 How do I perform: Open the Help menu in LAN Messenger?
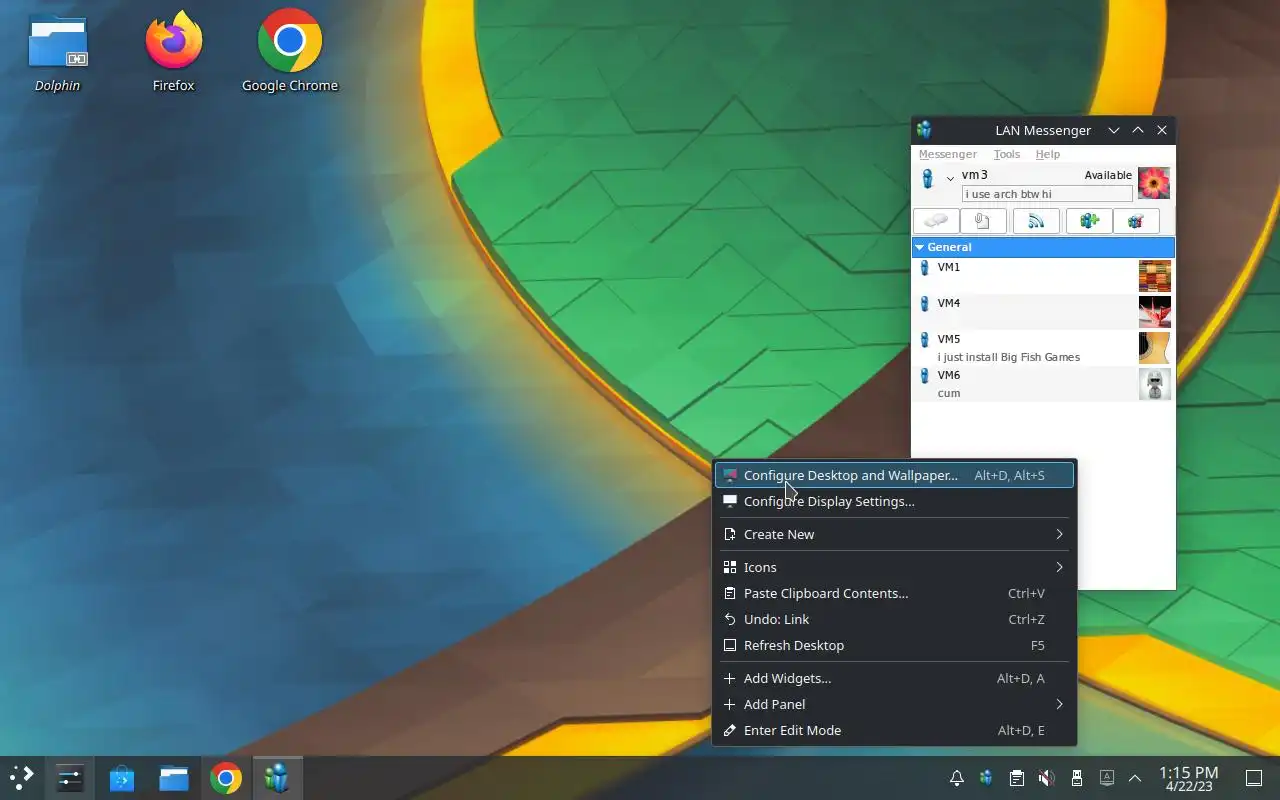click(x=1048, y=154)
